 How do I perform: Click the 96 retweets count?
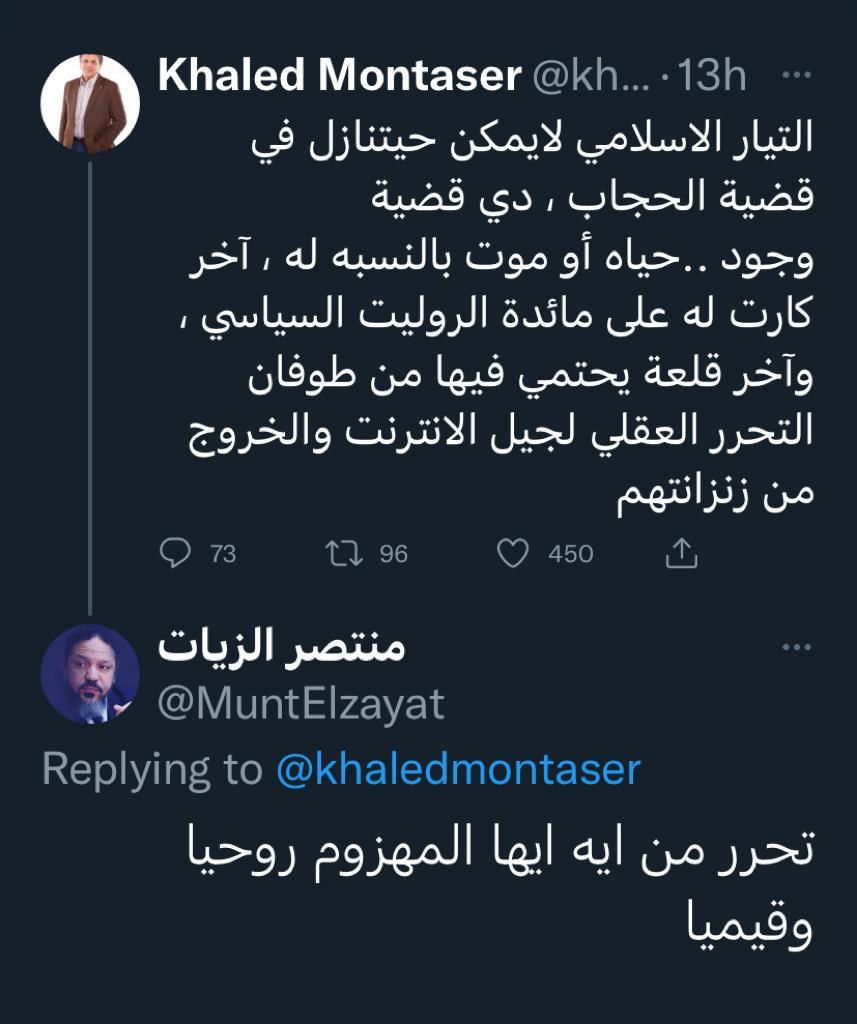click(x=394, y=554)
